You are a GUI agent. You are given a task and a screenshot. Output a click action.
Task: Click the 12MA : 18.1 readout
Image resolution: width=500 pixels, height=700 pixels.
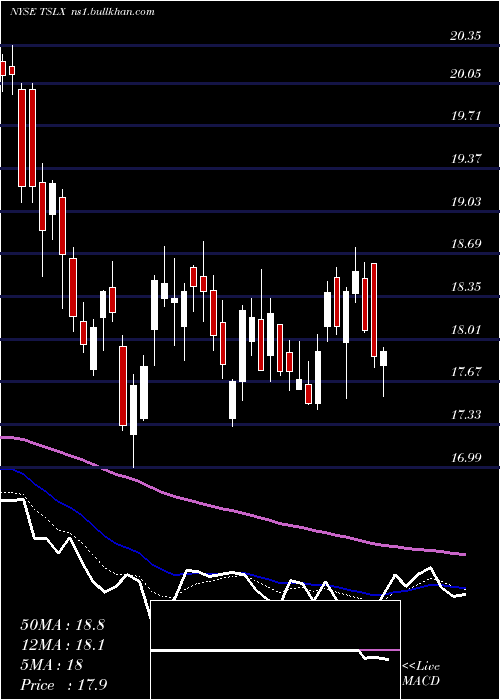point(62,645)
